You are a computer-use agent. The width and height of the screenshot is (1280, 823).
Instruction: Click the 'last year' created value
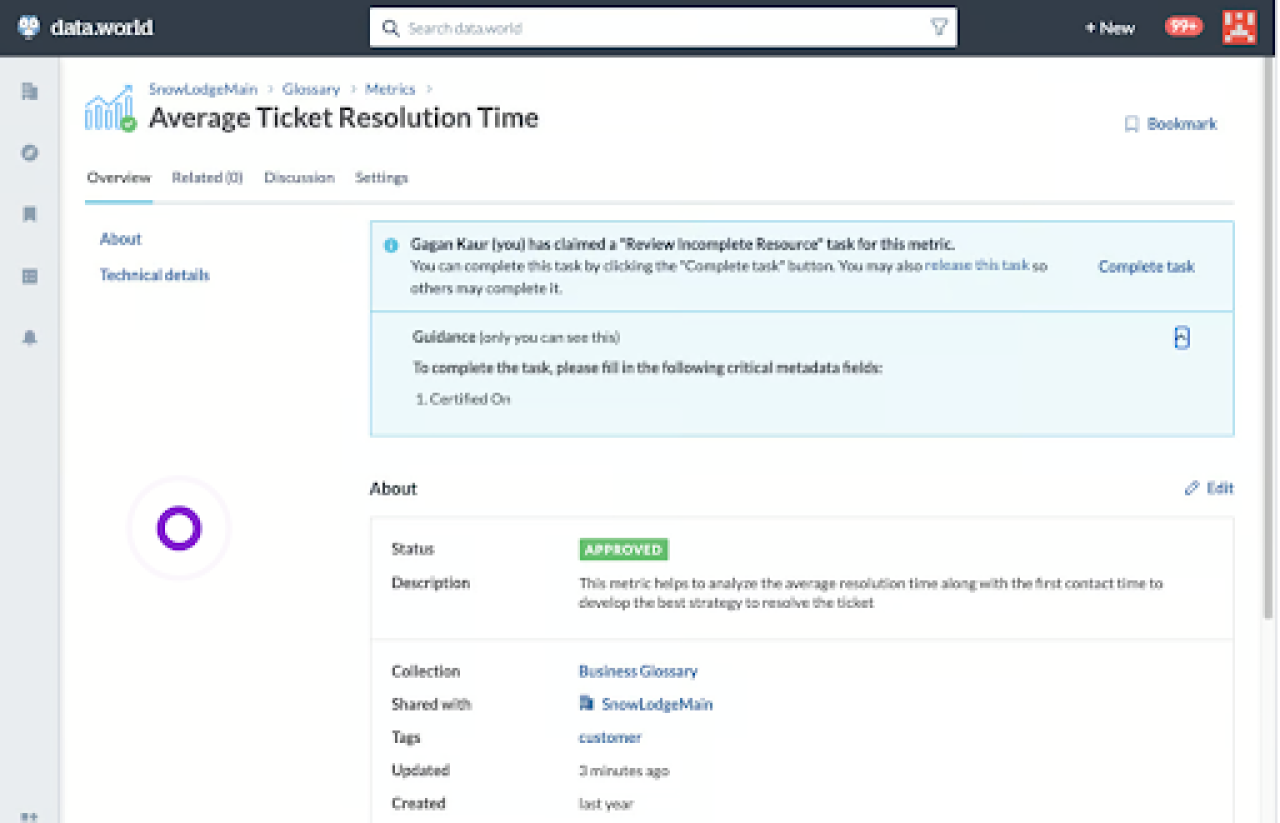606,804
